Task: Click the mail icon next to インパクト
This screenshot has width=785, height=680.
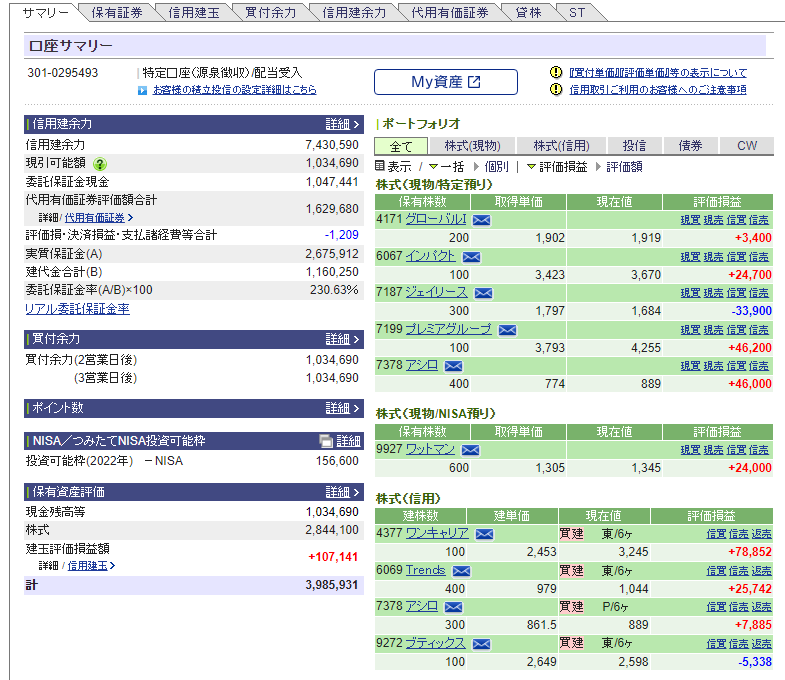Action: coord(471,257)
